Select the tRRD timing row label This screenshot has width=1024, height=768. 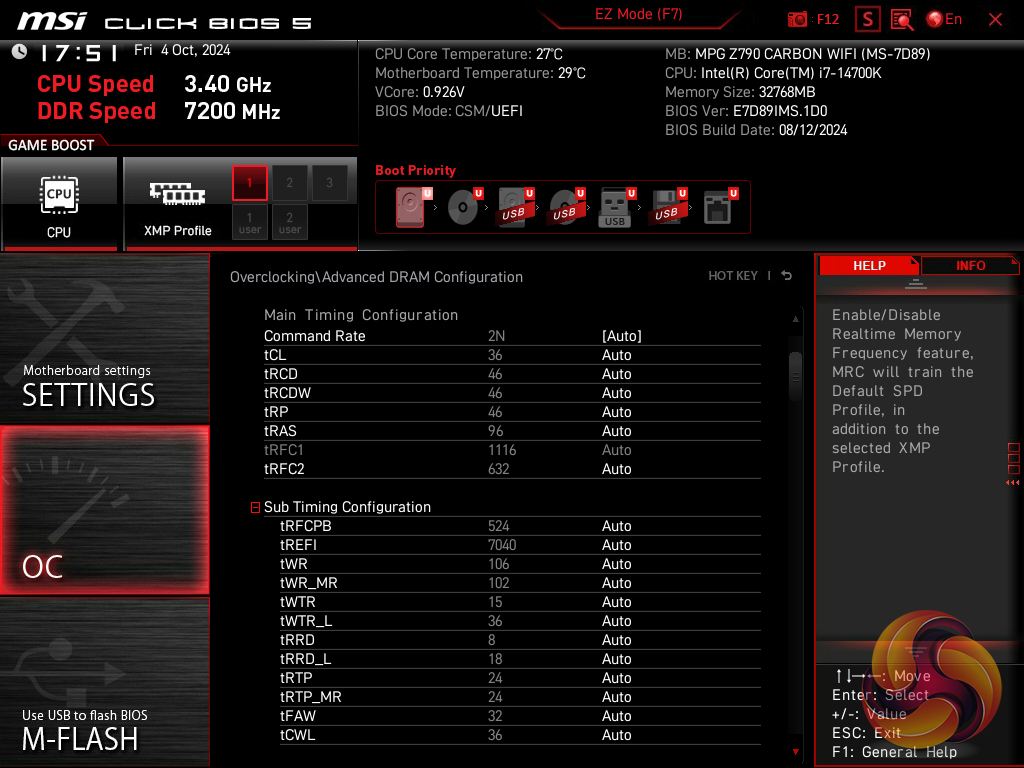coord(297,640)
